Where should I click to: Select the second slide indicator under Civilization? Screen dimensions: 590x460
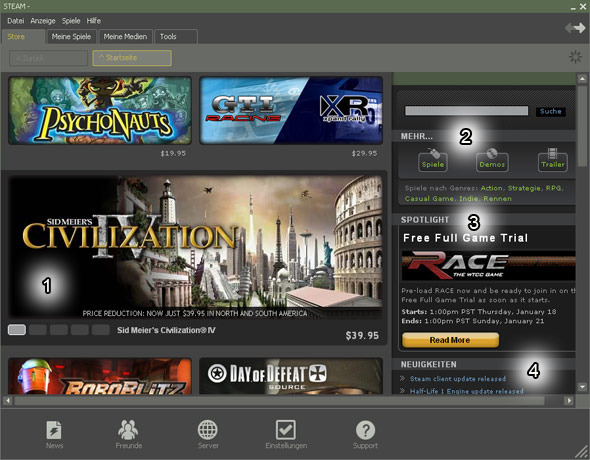(x=38, y=330)
